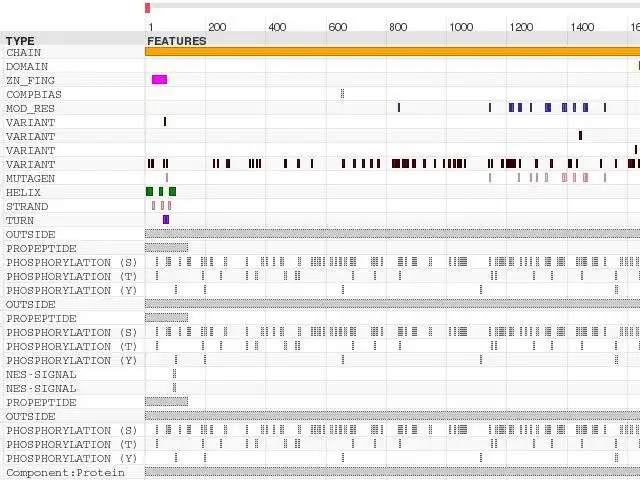This screenshot has height=480, width=640.
Task: Select the orange CHAIN feature bar
Action: pyautogui.click(x=392, y=52)
